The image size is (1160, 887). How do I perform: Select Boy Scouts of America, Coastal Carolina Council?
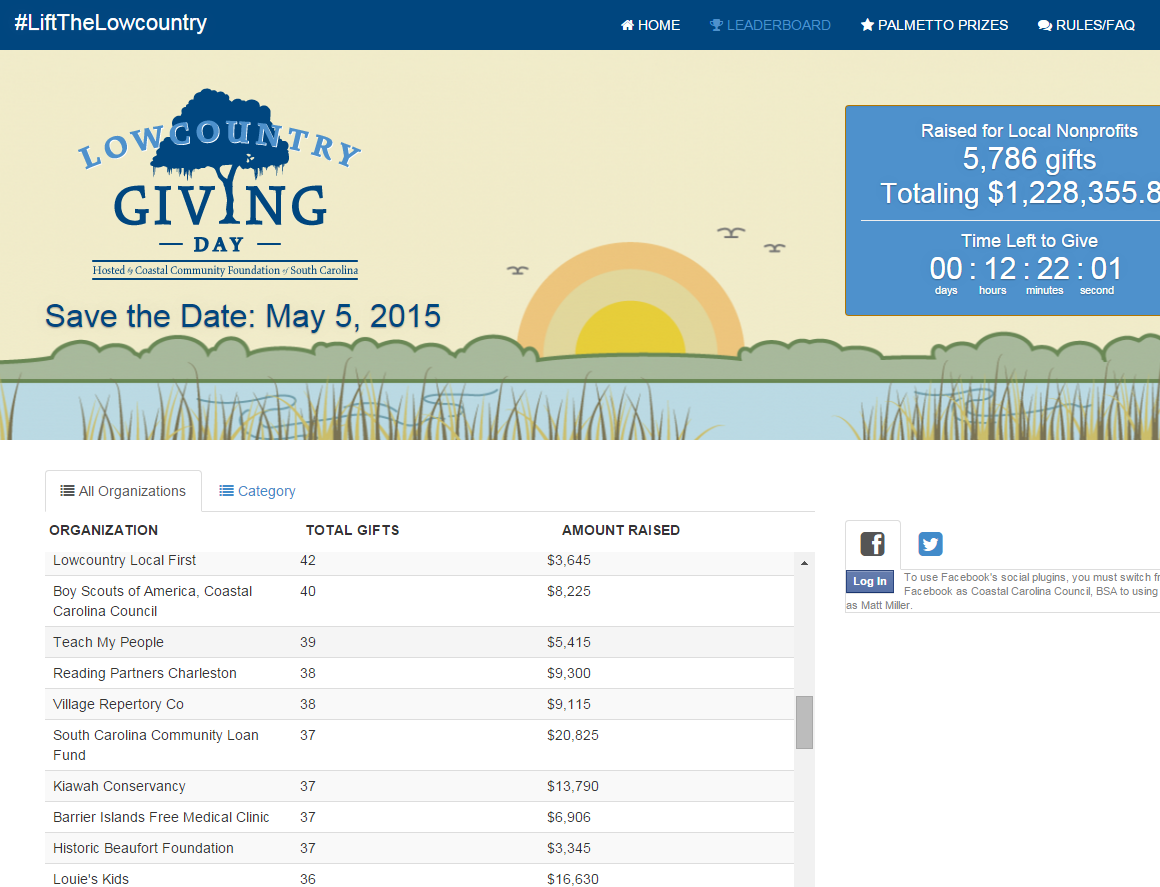pos(419,601)
